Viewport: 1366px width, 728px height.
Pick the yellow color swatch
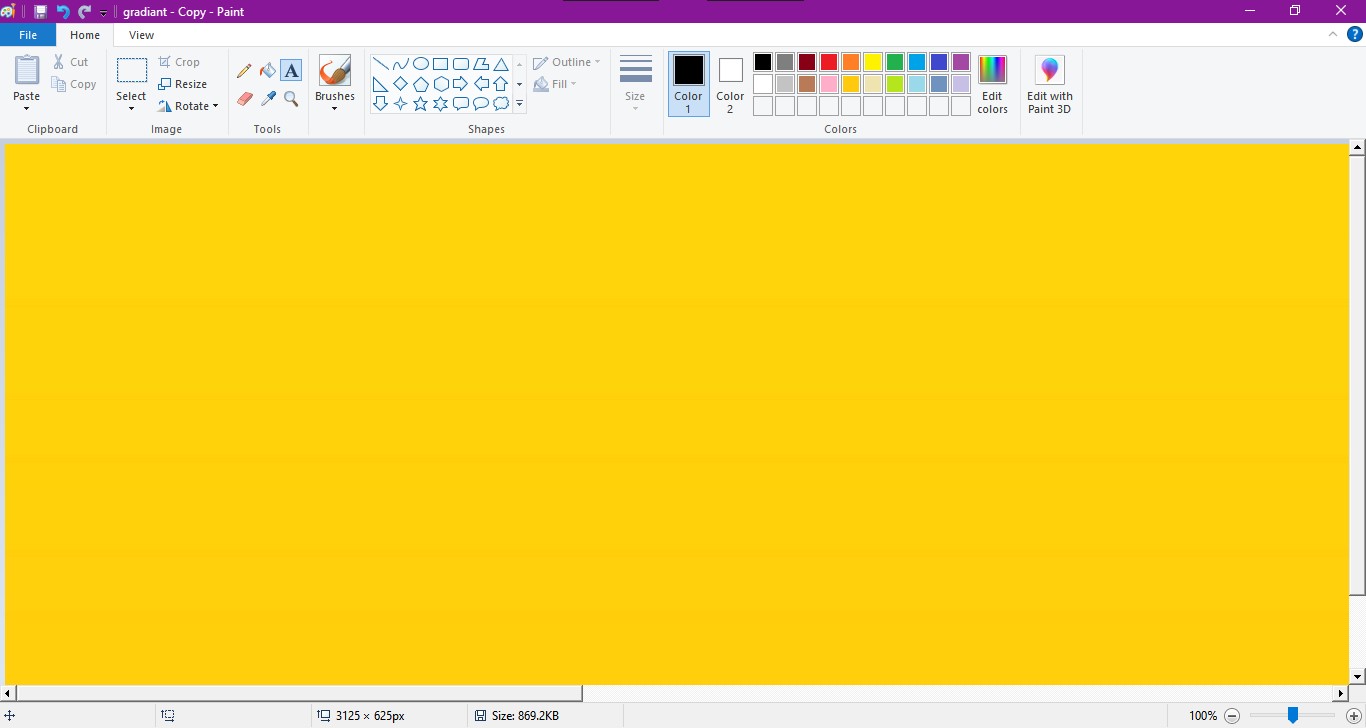[x=873, y=62]
